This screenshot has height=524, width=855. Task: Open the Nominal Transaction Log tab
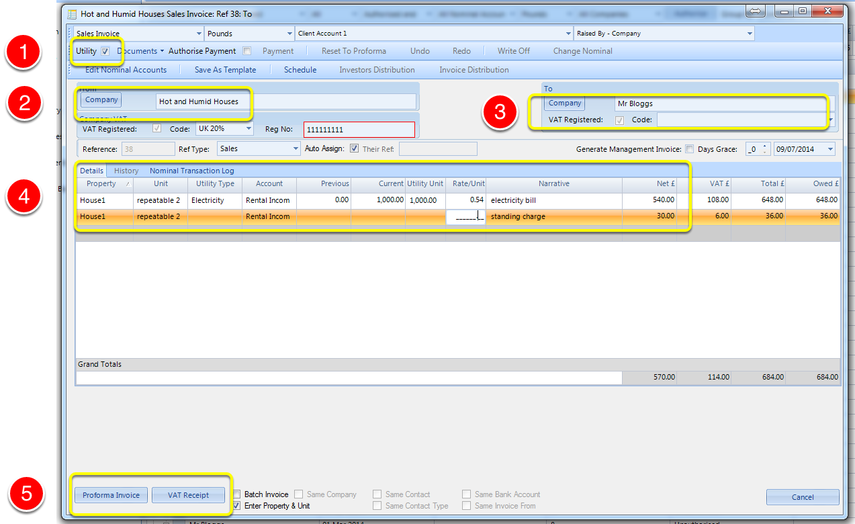pyautogui.click(x=192, y=171)
